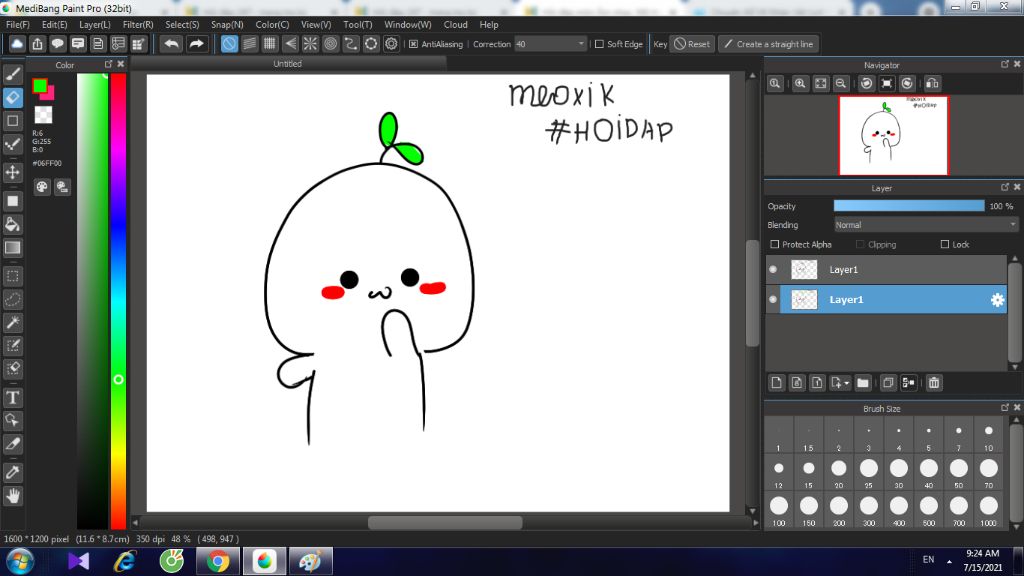Enable the parallel snap guide
Viewport: 1024px width, 576px height.
point(249,44)
